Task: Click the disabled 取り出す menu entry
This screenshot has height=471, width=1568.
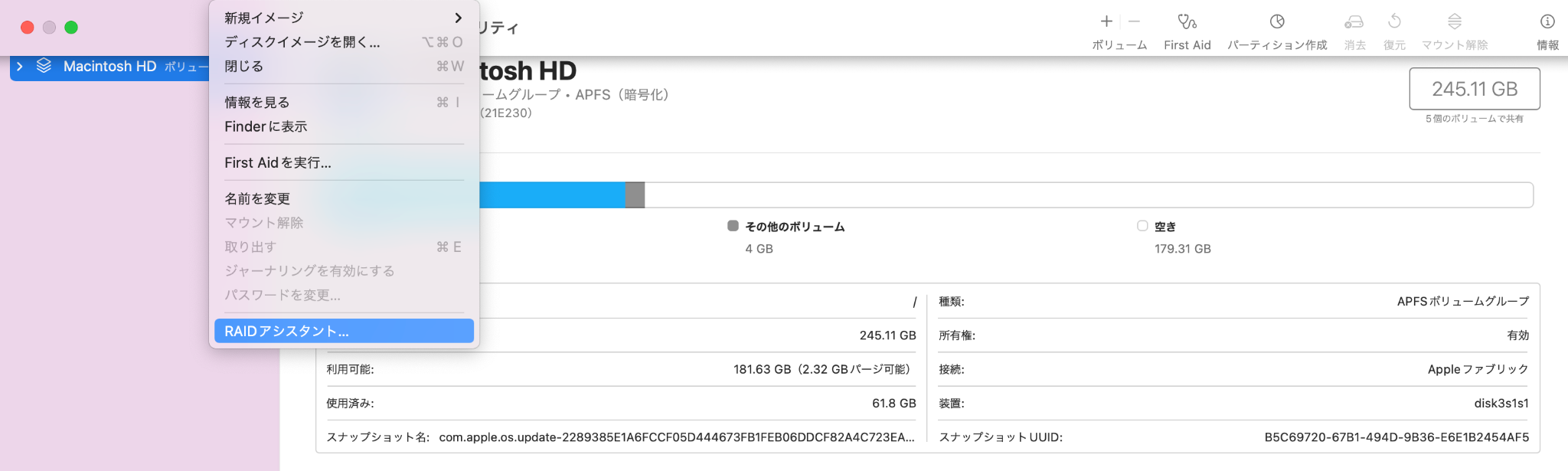Action: (x=344, y=247)
